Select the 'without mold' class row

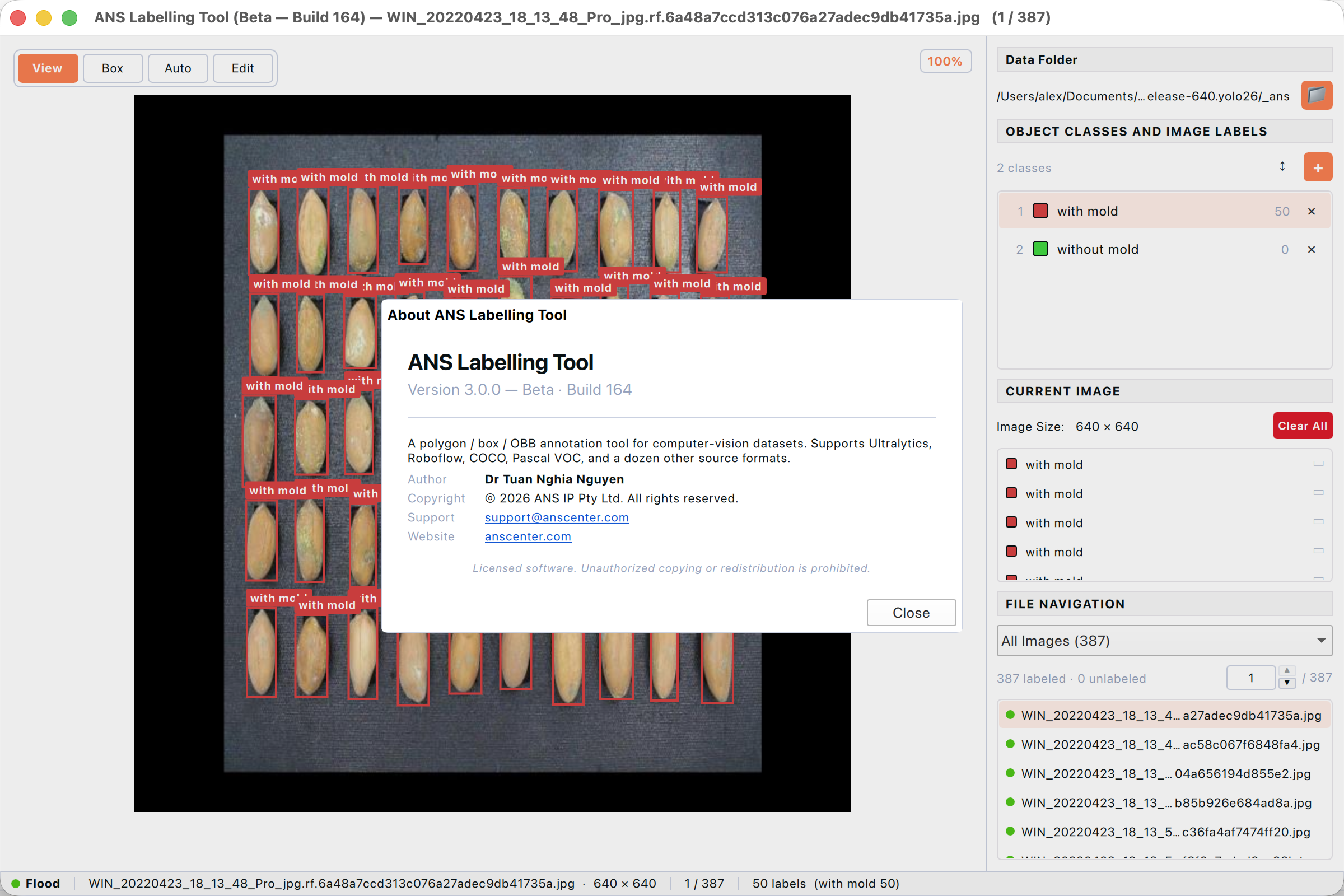coord(1164,249)
